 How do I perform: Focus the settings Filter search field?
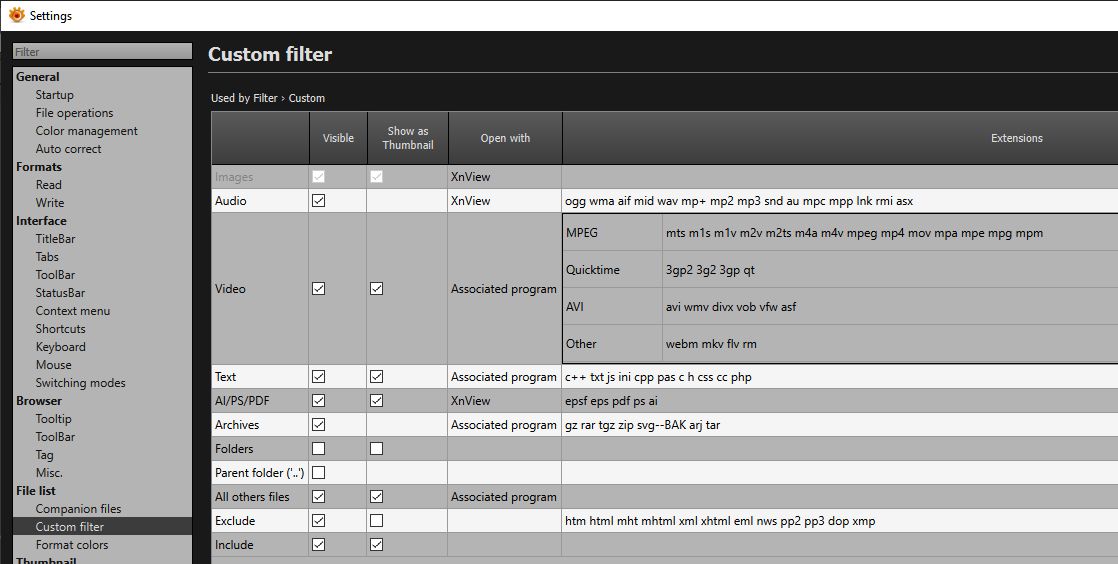tap(103, 51)
